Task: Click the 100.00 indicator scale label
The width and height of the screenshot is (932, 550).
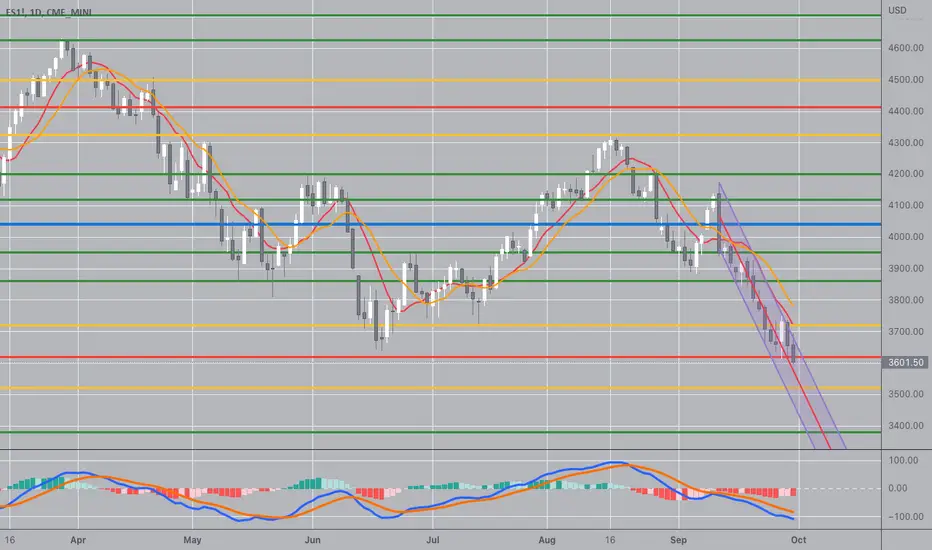Action: point(903,460)
